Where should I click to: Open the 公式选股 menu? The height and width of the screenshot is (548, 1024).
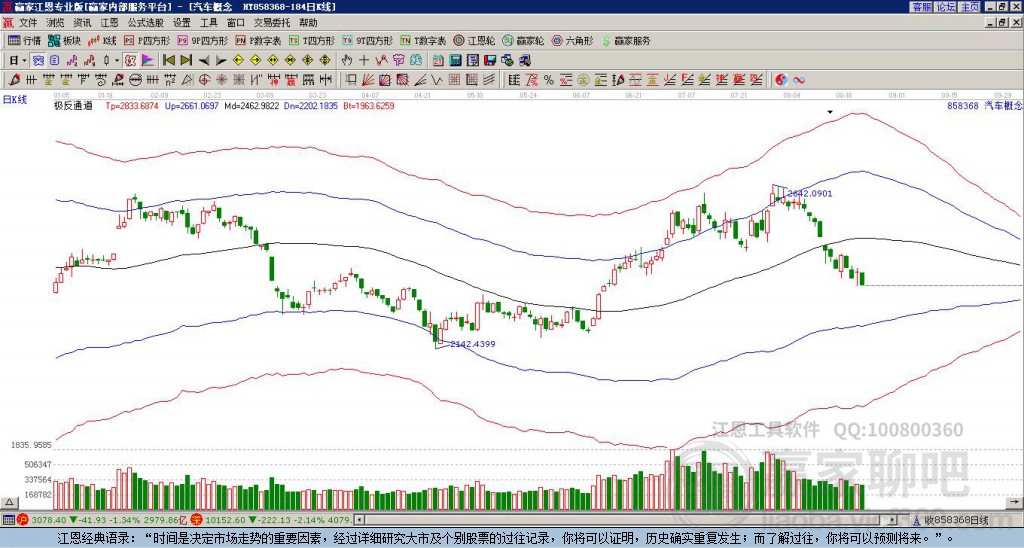(x=146, y=23)
